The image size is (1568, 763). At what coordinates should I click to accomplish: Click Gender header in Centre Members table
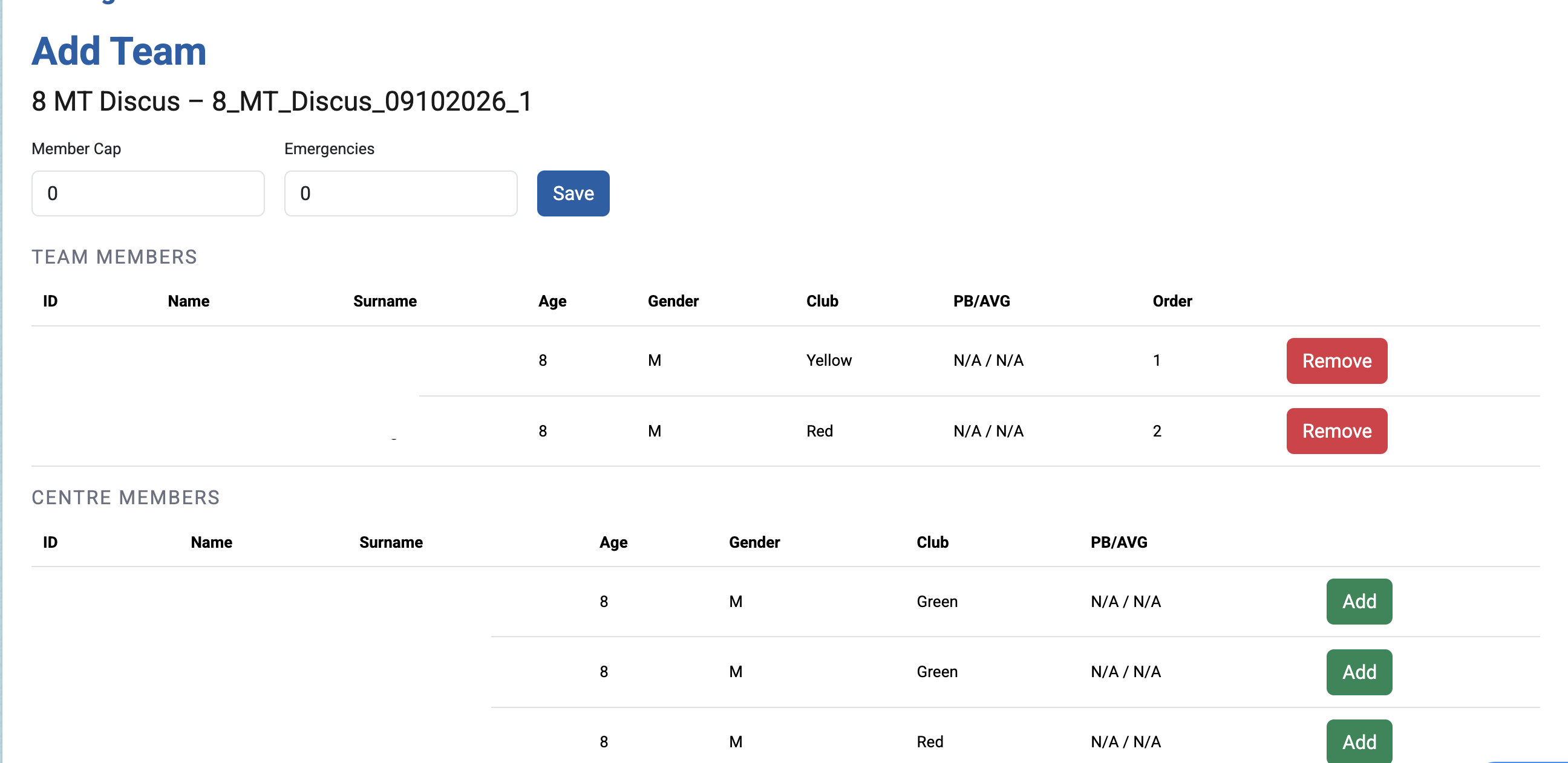[754, 542]
